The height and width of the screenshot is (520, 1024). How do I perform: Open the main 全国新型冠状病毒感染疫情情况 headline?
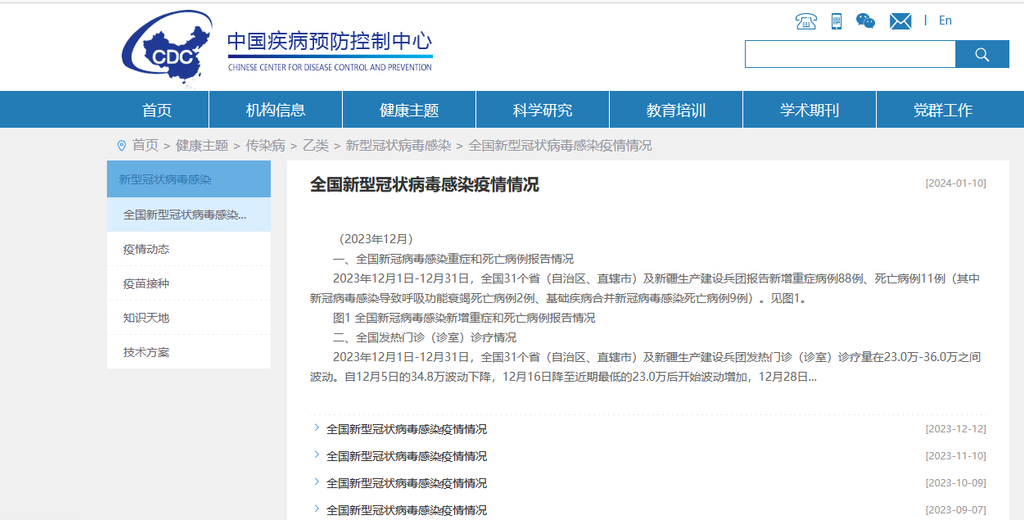click(424, 185)
